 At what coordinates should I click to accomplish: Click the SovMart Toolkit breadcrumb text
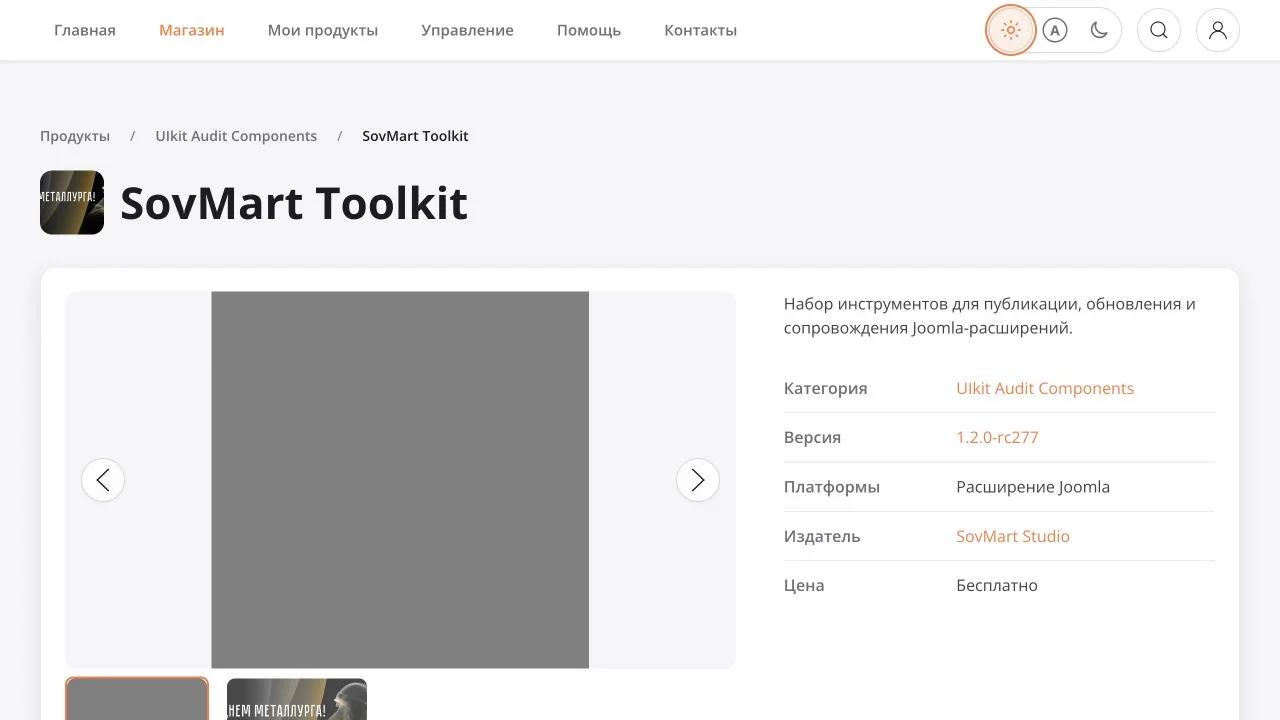[x=415, y=136]
